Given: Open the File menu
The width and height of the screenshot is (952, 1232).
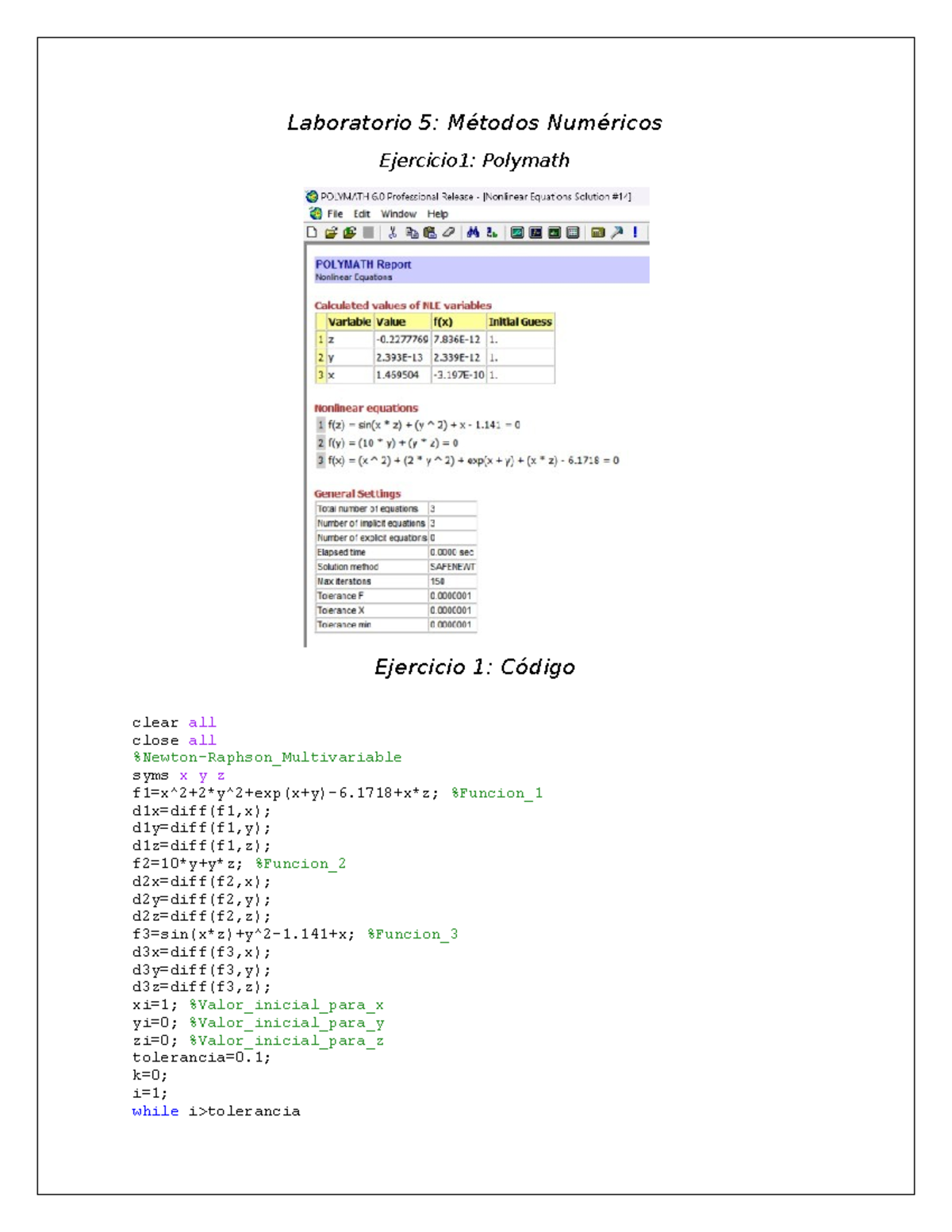Looking at the screenshot, I should click(335, 214).
